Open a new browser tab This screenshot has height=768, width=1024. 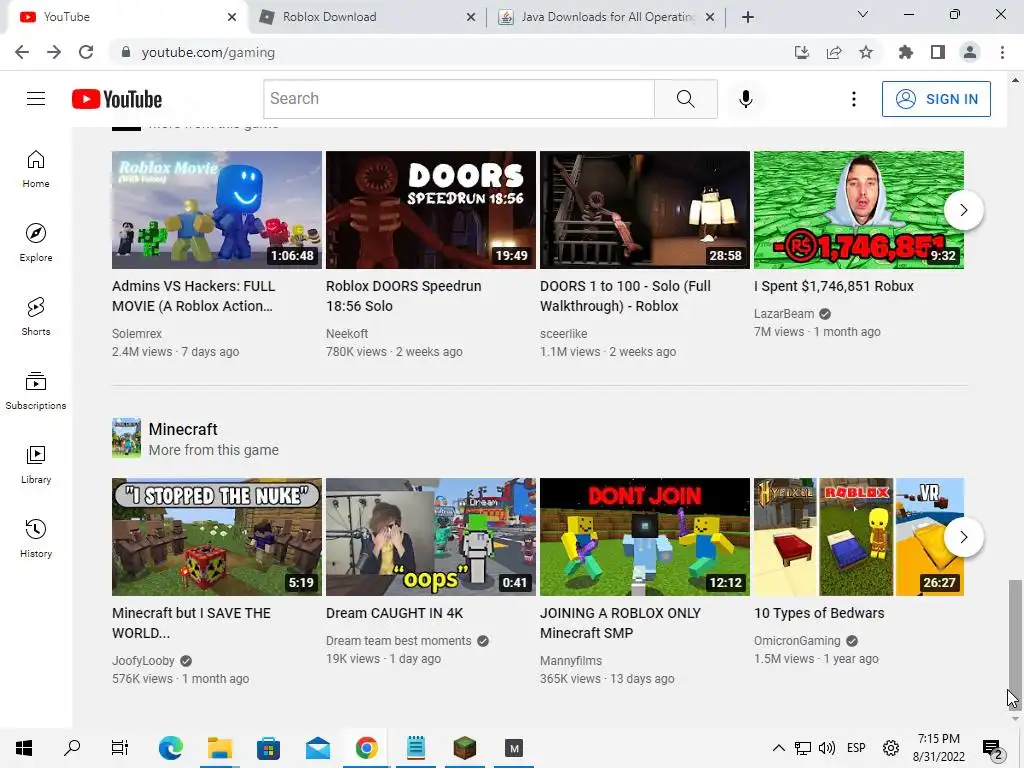(748, 17)
